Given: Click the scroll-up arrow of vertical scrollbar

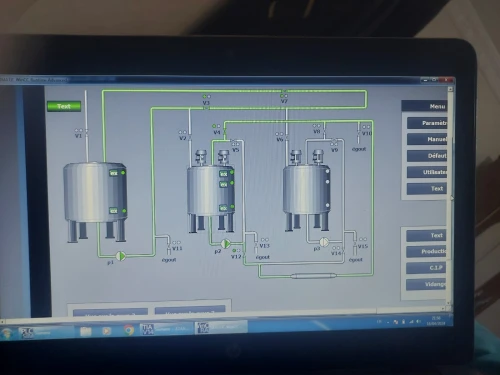Looking at the screenshot, I should pyautogui.click(x=450, y=89).
